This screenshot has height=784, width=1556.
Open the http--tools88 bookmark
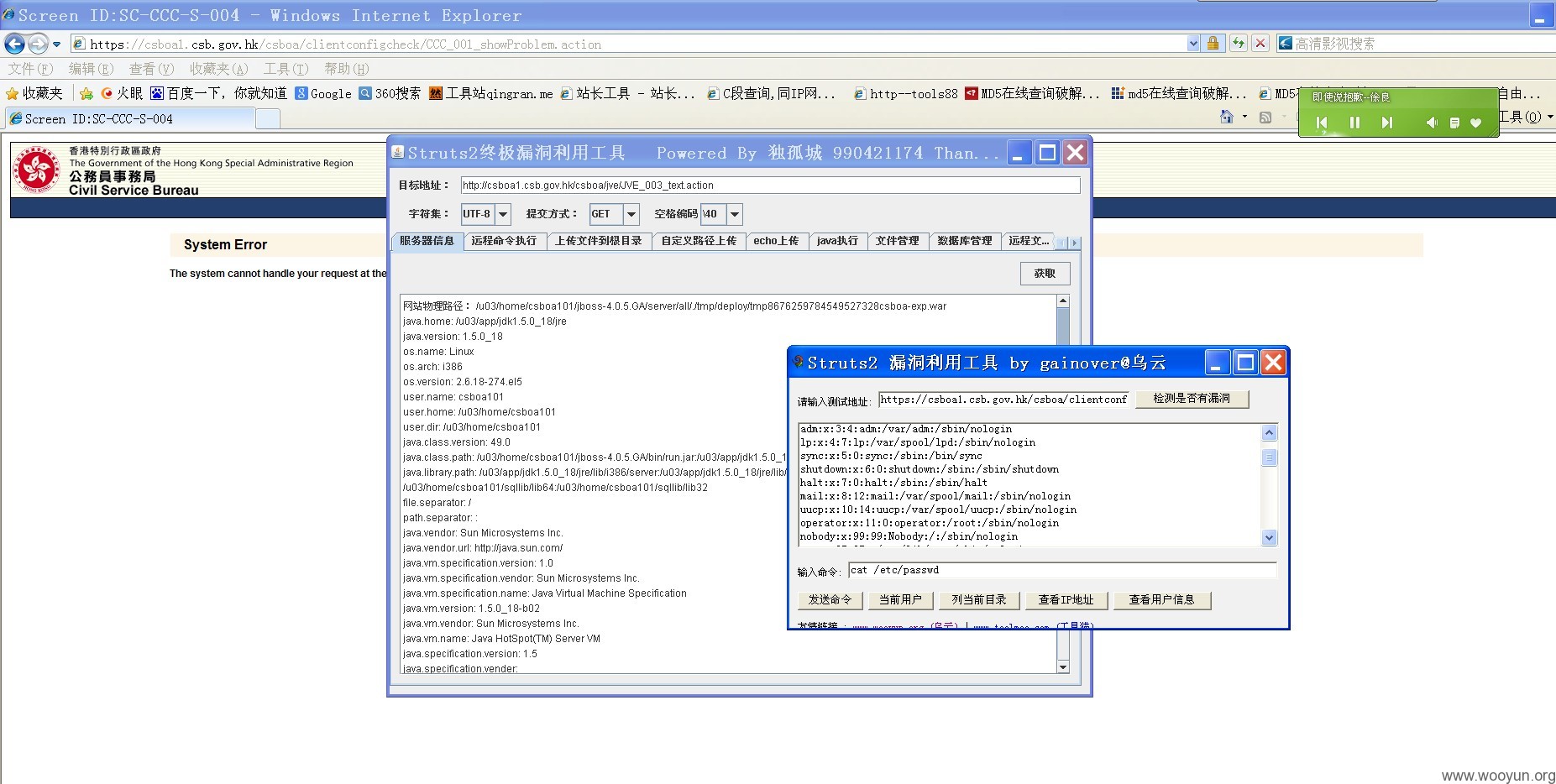(905, 93)
